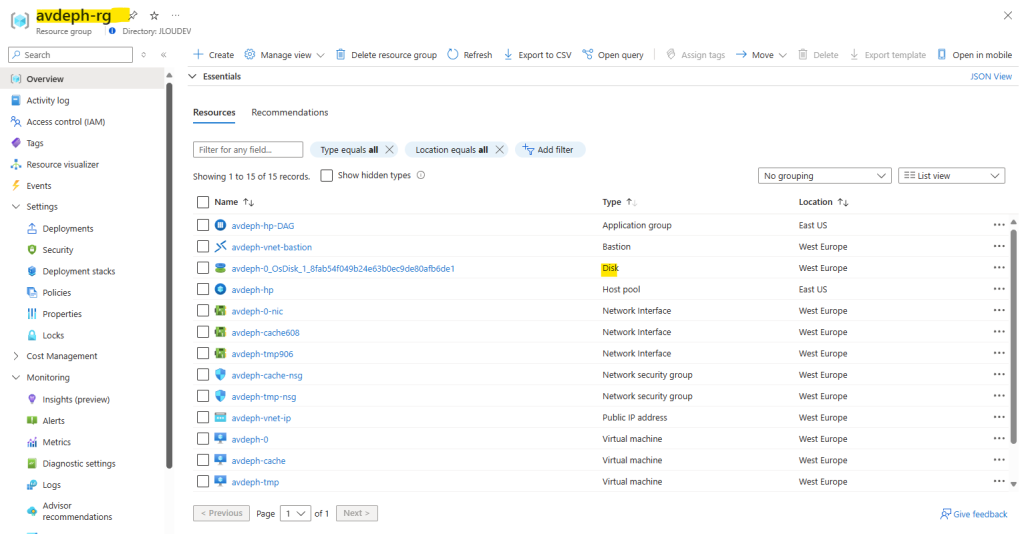Open query from the toolbar
The image size is (1024, 534).
[x=613, y=55]
